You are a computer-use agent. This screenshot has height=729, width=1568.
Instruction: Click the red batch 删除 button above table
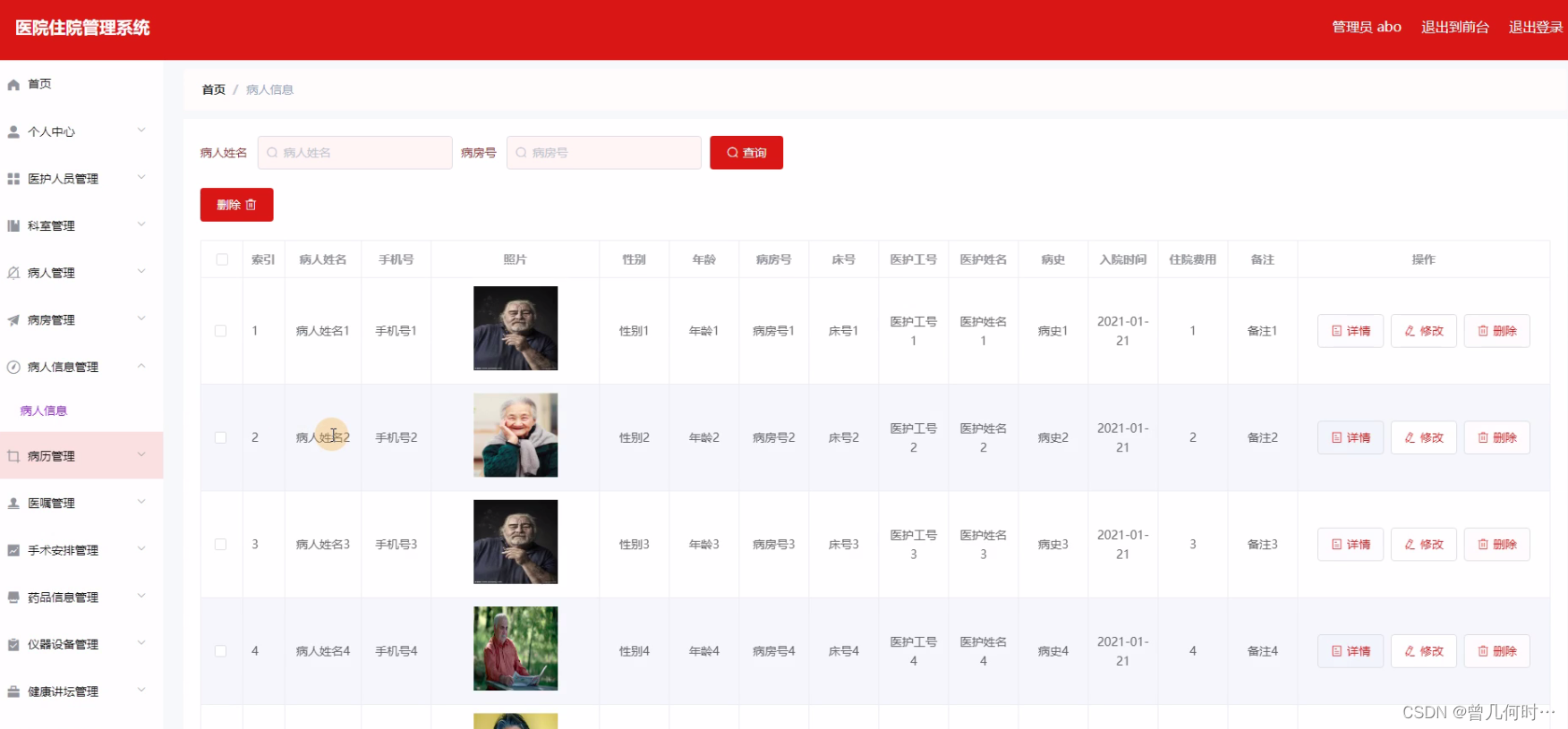click(x=236, y=205)
